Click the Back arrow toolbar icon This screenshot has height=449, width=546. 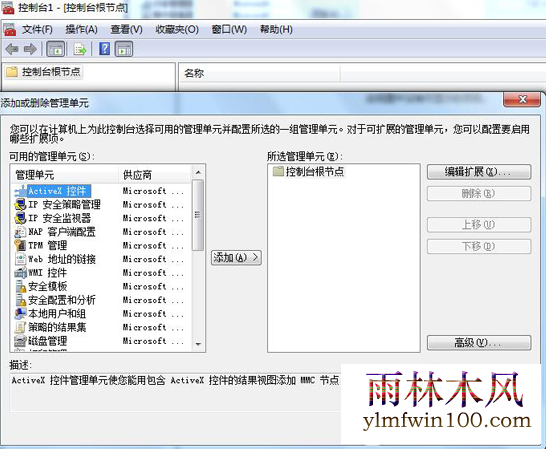(x=12, y=49)
